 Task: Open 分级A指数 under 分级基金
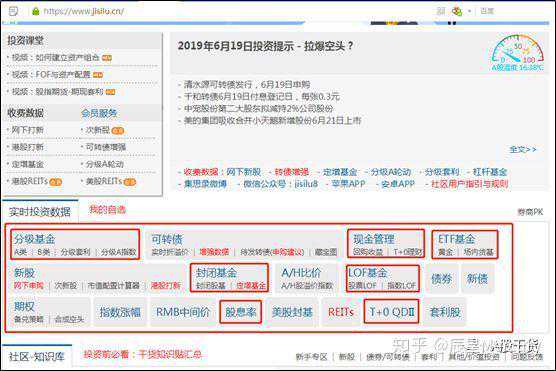119,252
